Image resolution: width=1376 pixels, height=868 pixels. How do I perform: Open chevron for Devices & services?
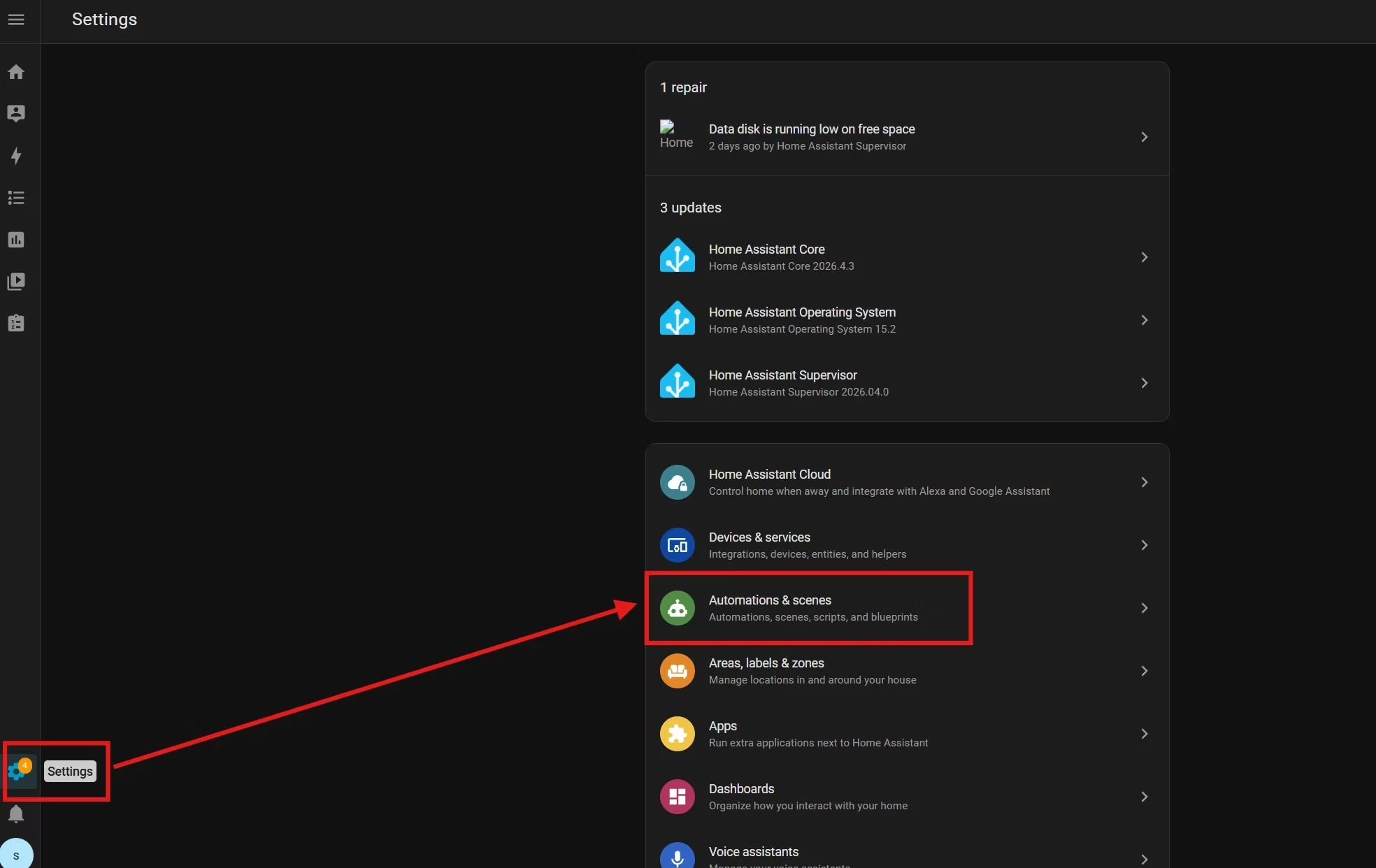click(x=1144, y=545)
